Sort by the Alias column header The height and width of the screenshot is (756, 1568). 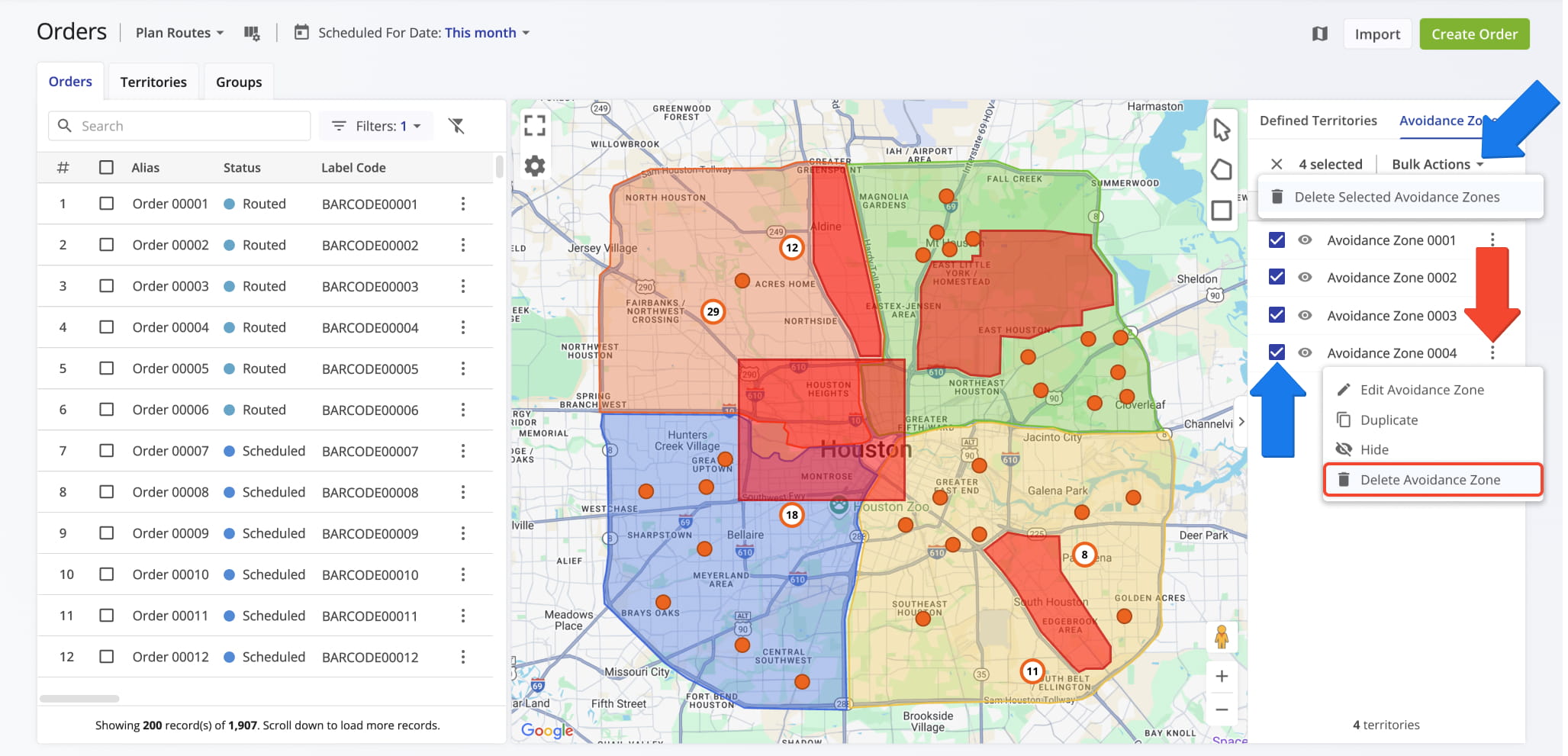click(145, 167)
